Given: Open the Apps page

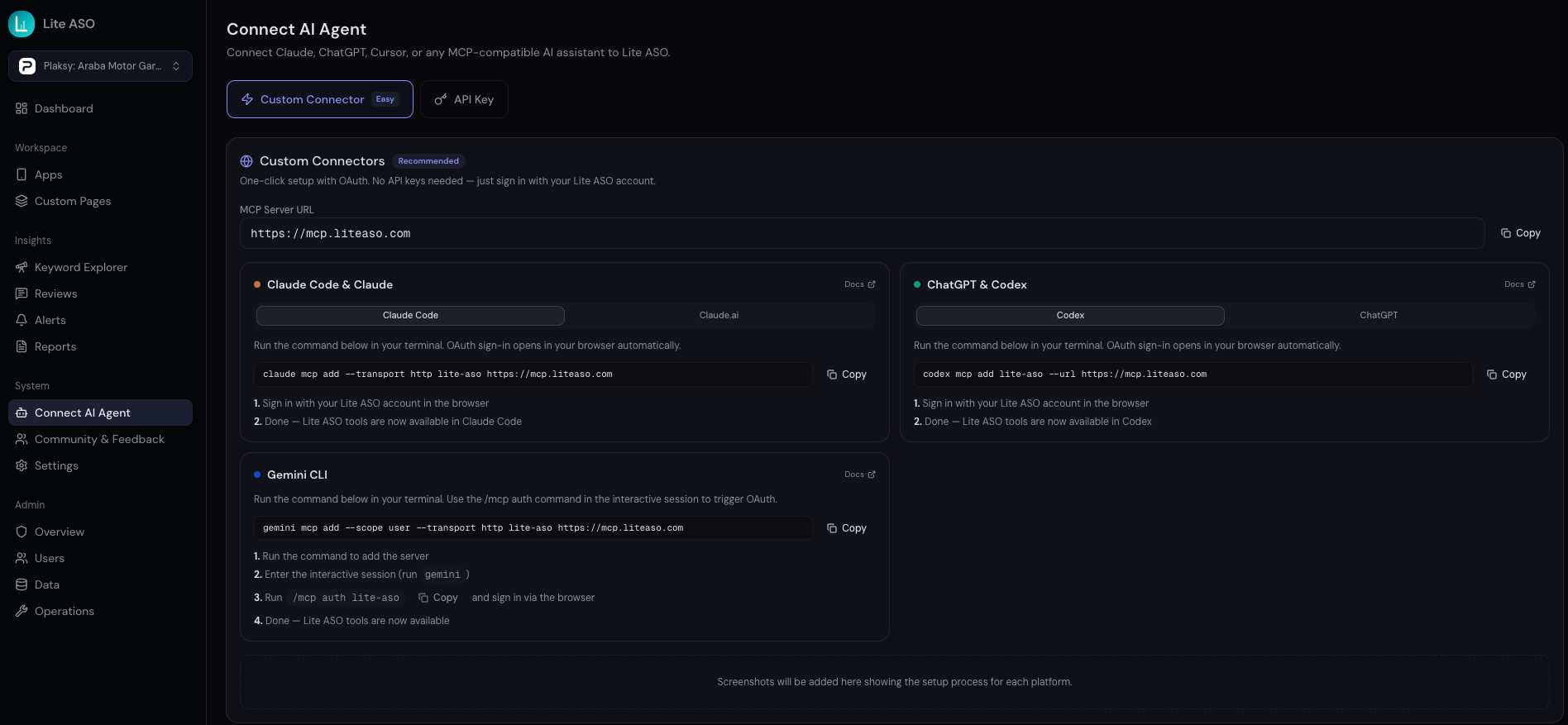Looking at the screenshot, I should coord(100,174).
